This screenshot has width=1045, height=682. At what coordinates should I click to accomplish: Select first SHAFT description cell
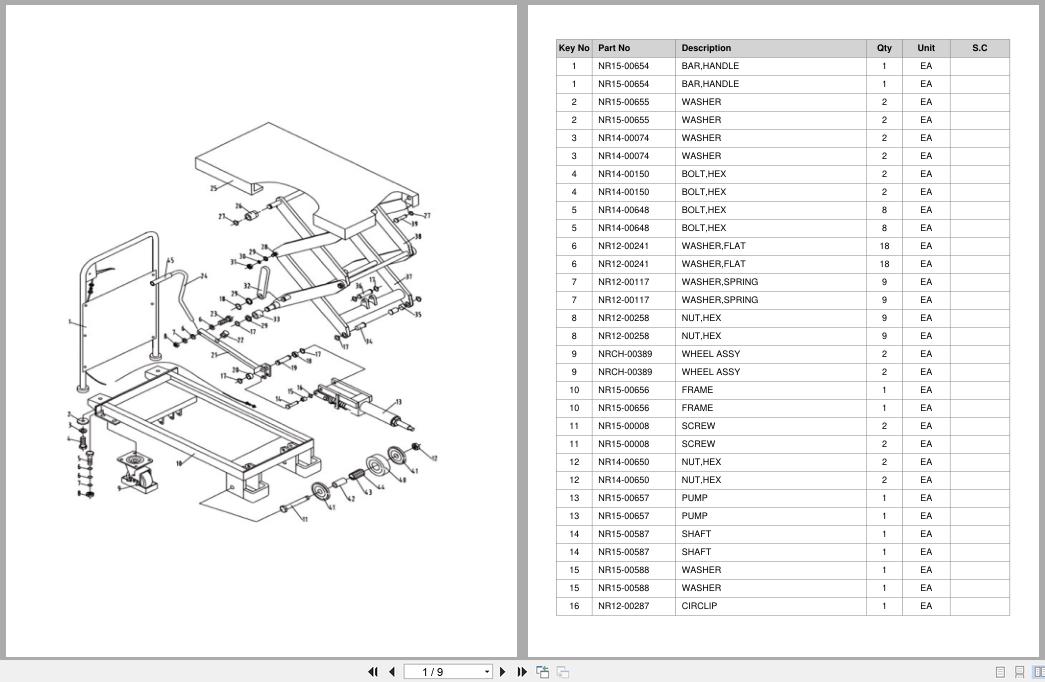771,534
